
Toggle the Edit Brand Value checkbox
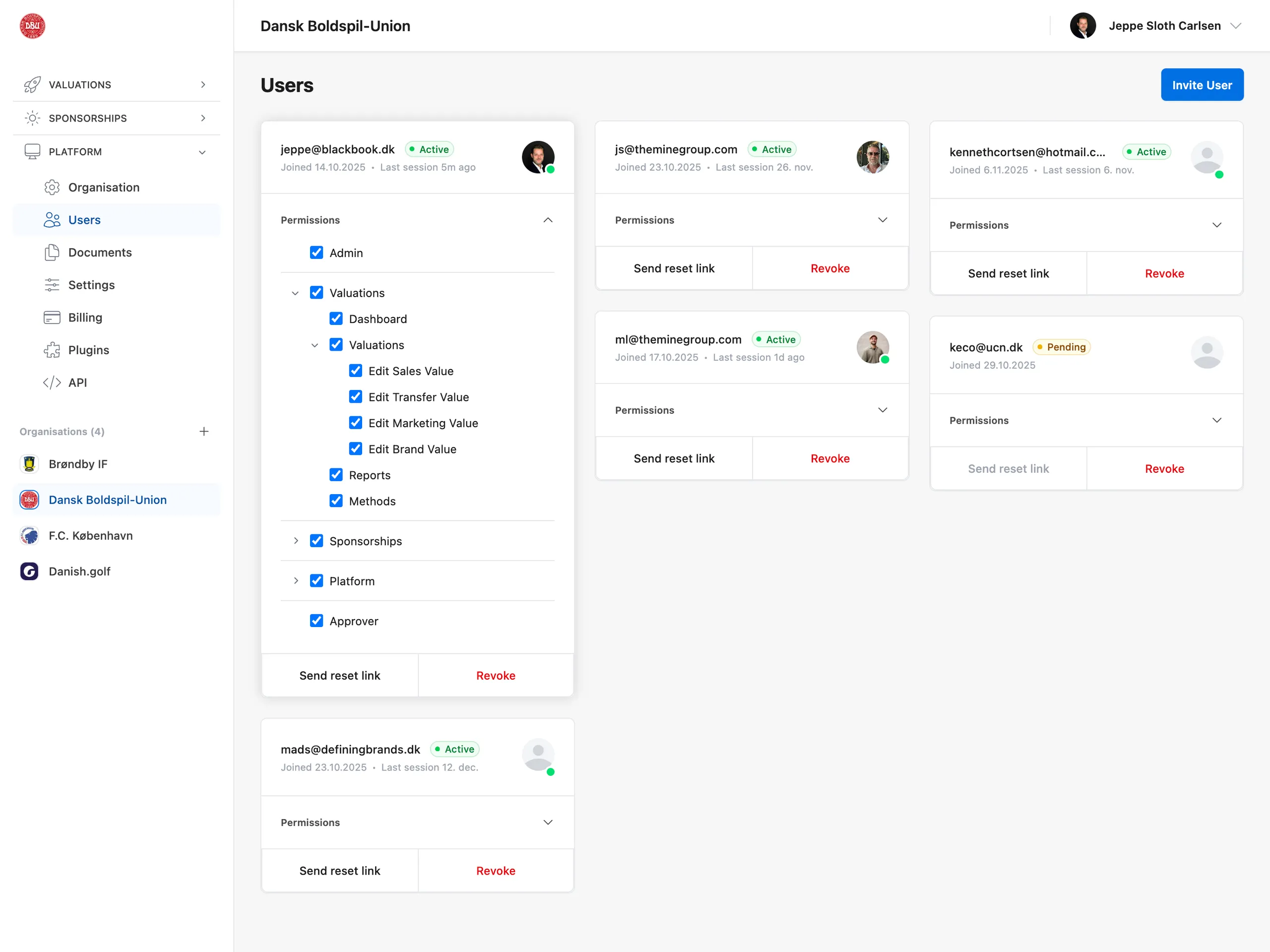tap(355, 449)
